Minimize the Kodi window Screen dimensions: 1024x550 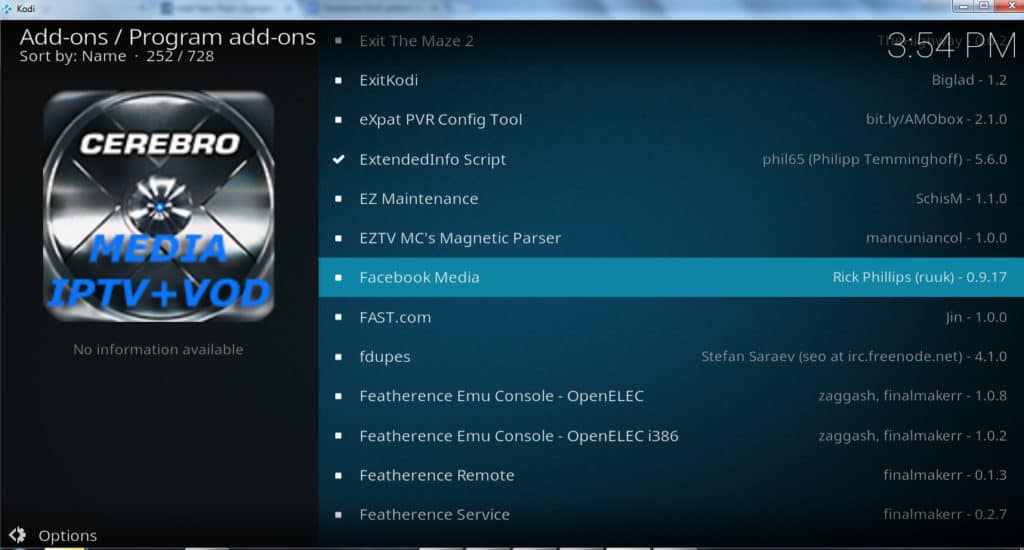pyautogui.click(x=963, y=5)
